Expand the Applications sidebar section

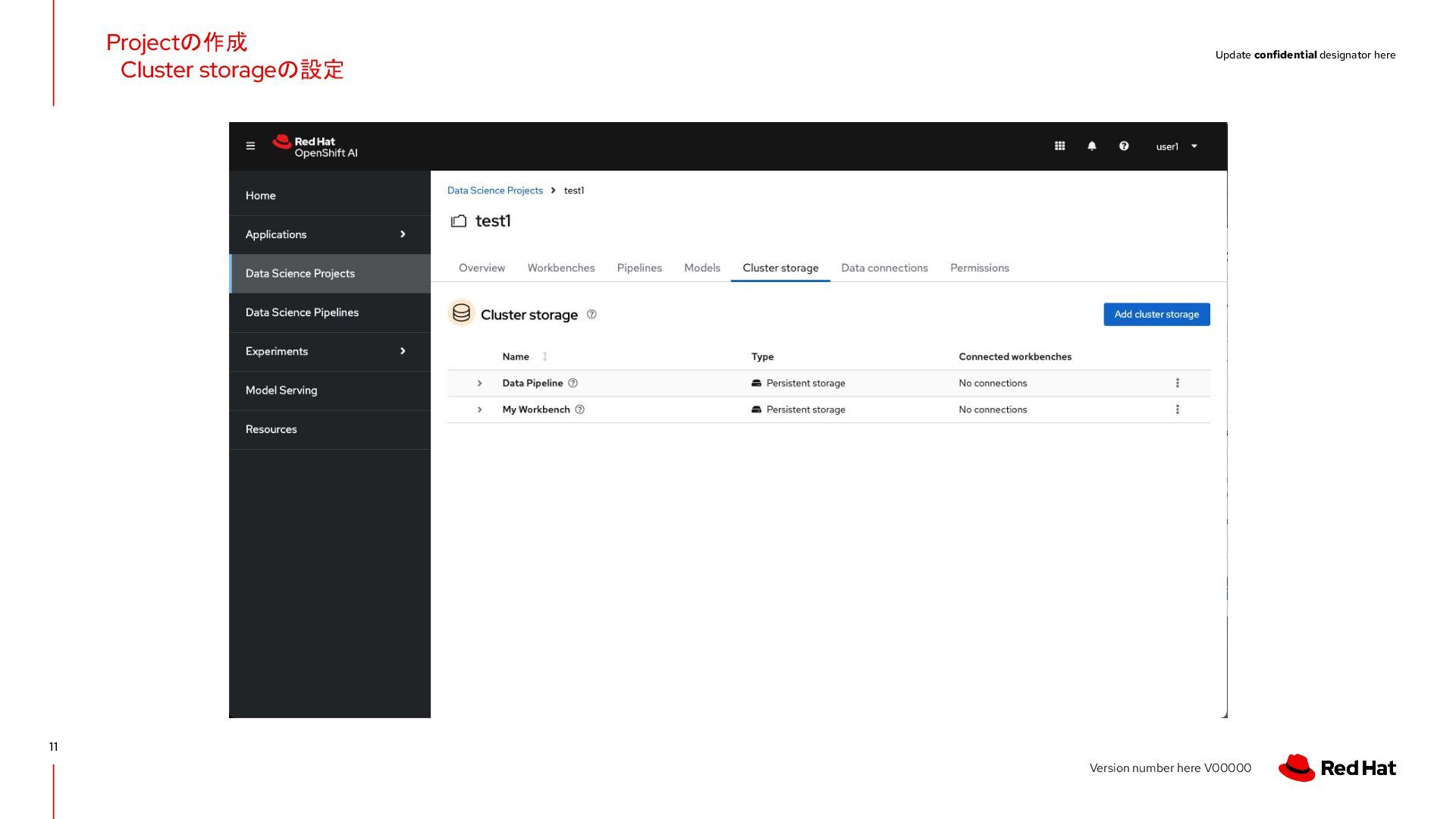coord(330,234)
